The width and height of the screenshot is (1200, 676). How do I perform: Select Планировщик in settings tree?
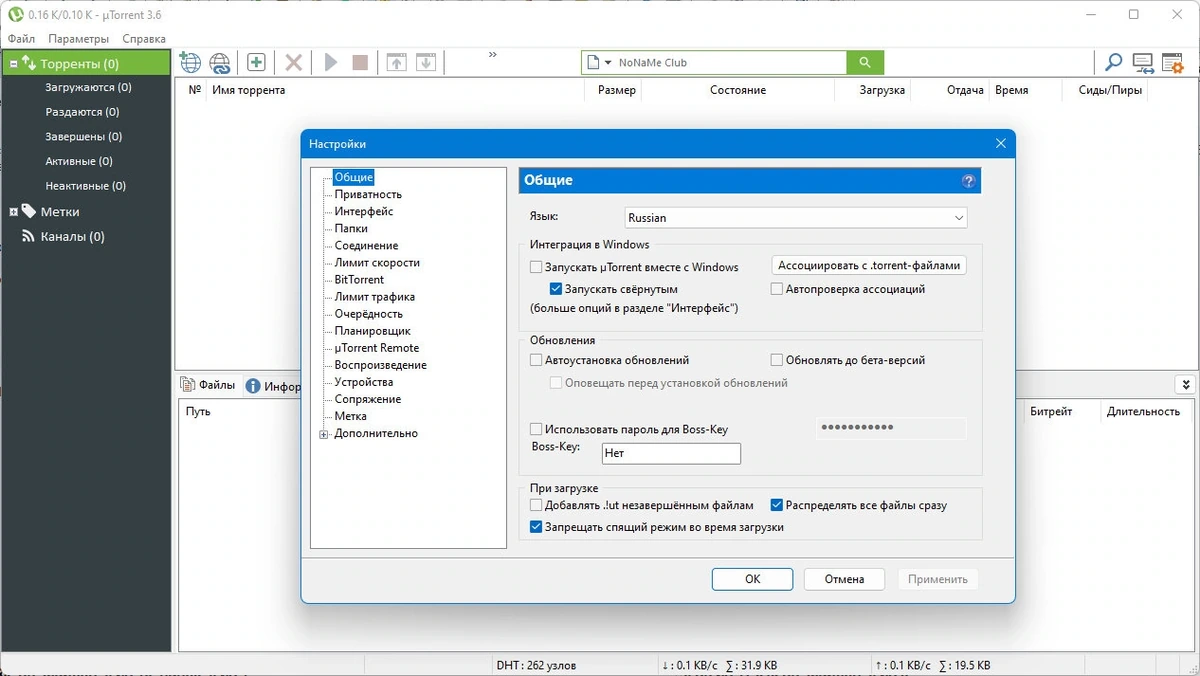pyautogui.click(x=372, y=331)
